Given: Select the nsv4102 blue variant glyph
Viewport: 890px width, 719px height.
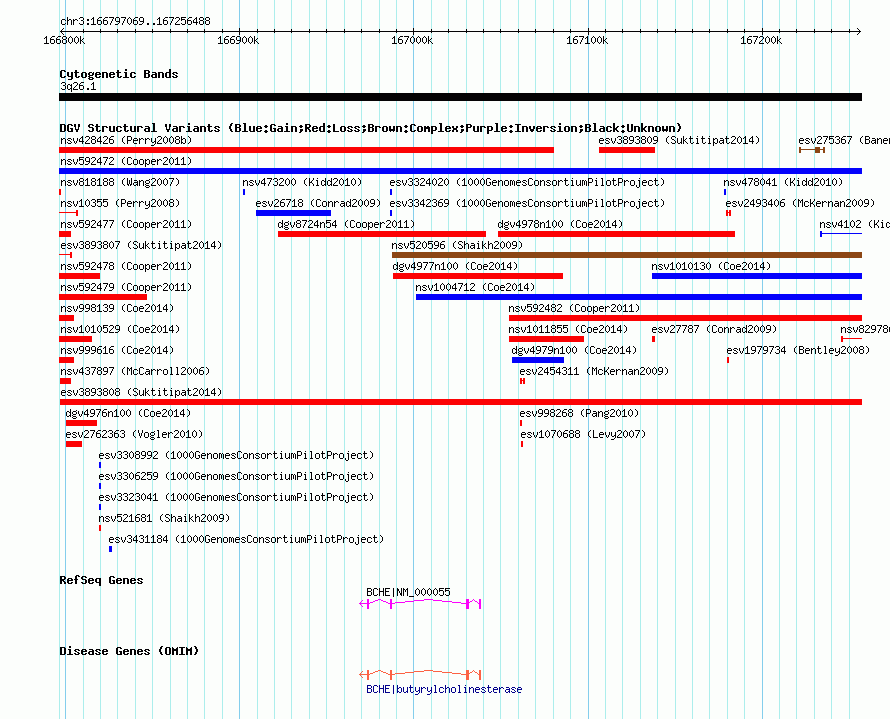Looking at the screenshot, I should click(841, 234).
